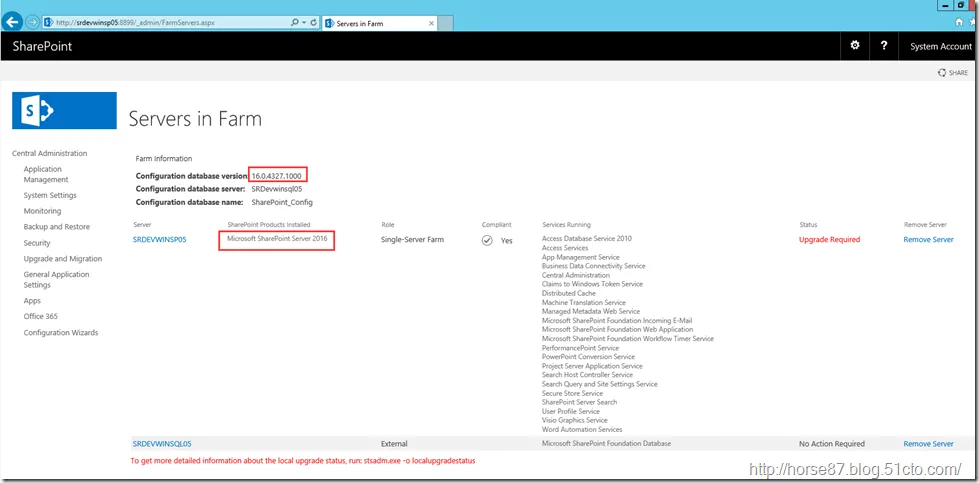Click the Upgrade Required status text
The image size is (979, 483).
pyautogui.click(x=829, y=240)
